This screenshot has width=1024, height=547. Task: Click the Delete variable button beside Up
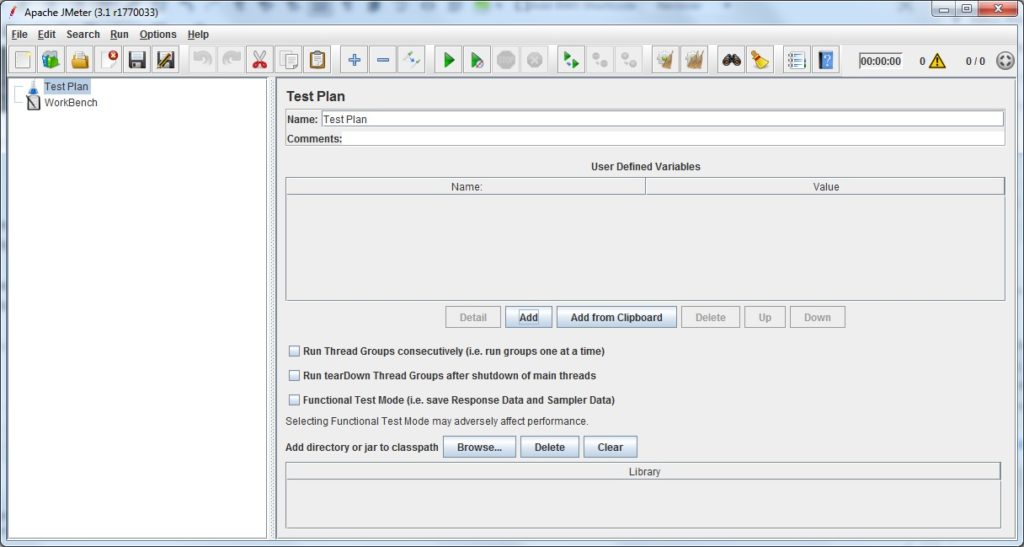tap(711, 317)
